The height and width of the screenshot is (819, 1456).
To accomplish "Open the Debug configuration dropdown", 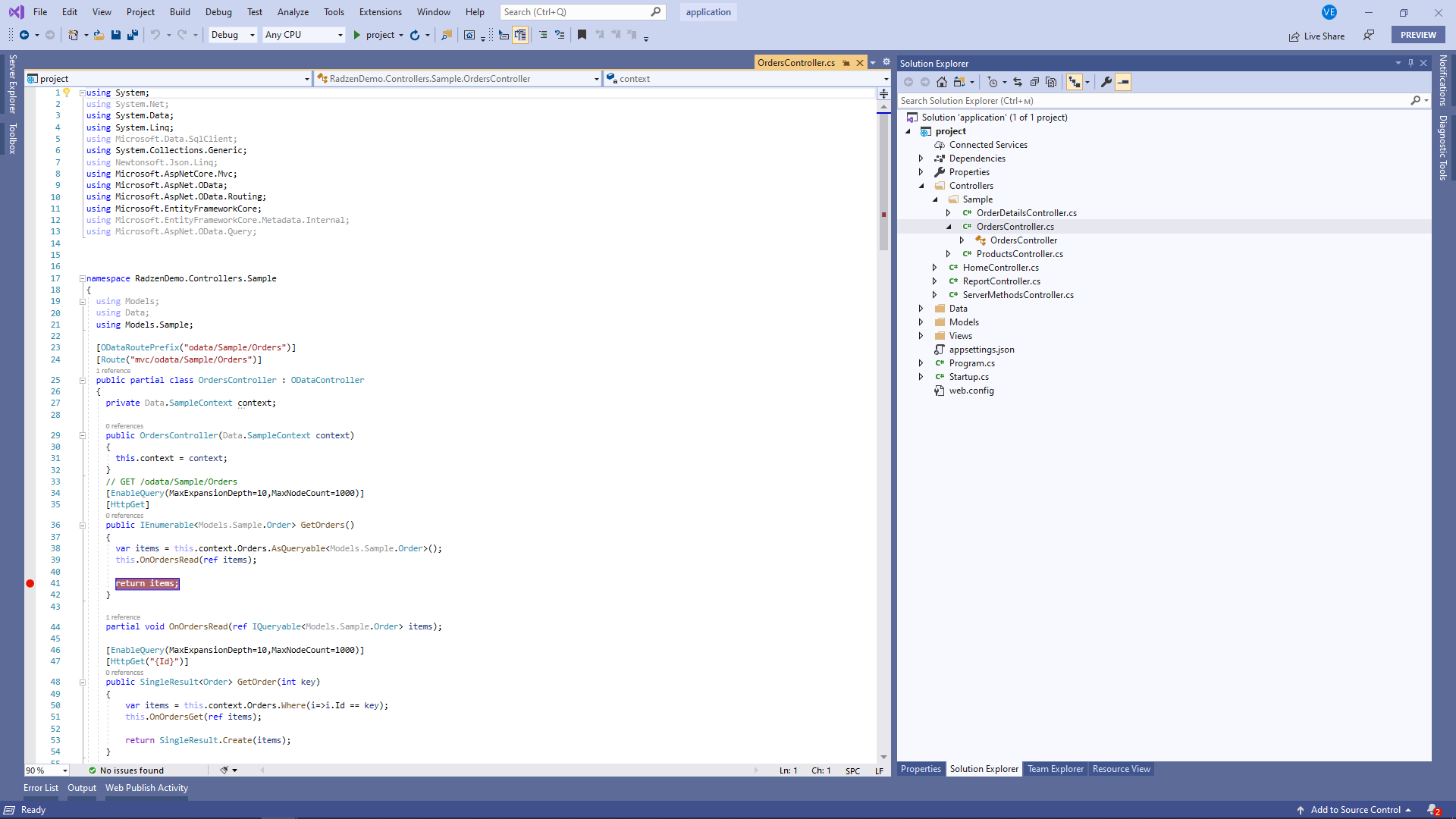I will click(x=233, y=35).
